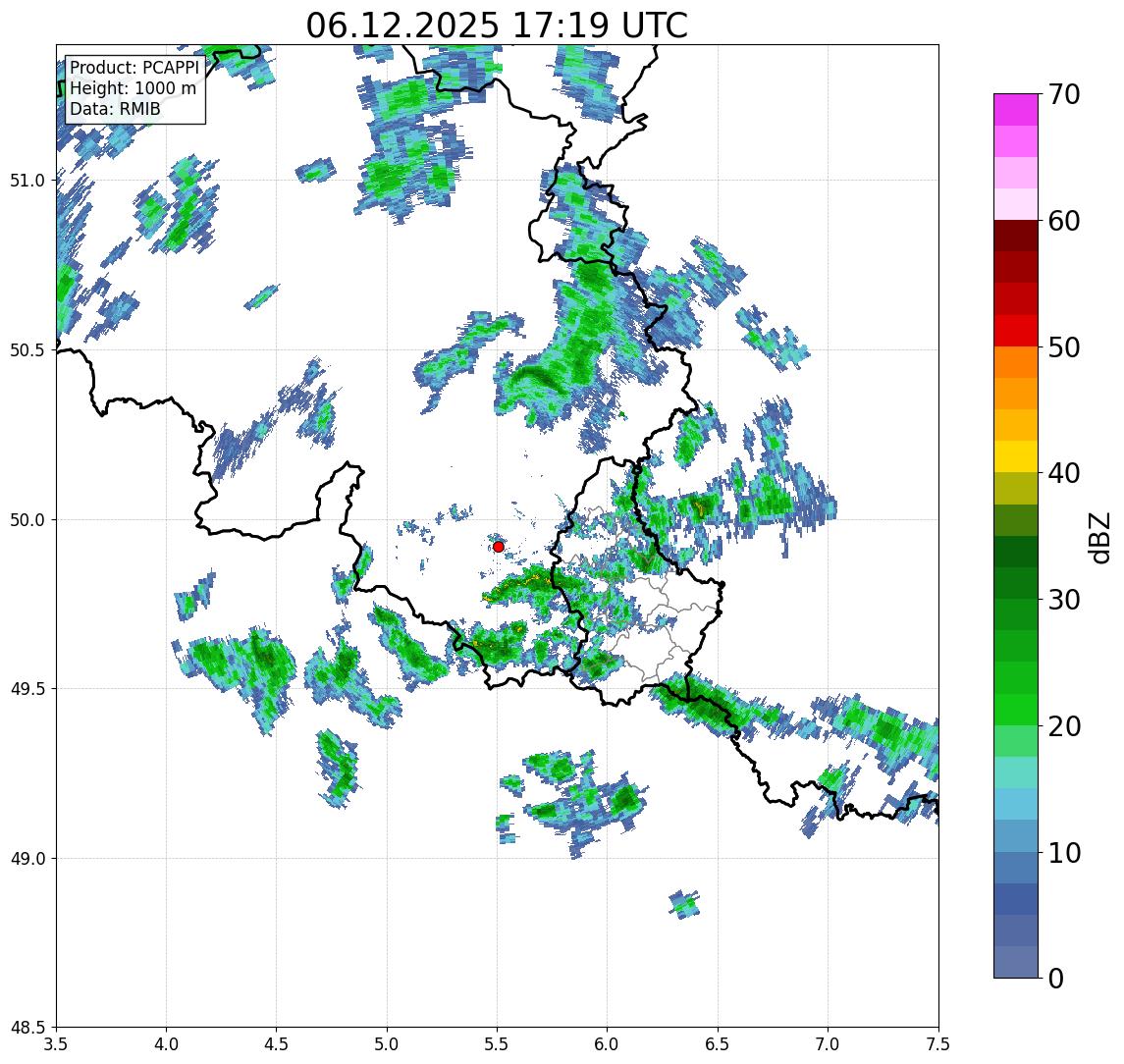Click the longitude axis label 7.0

coord(829,1044)
